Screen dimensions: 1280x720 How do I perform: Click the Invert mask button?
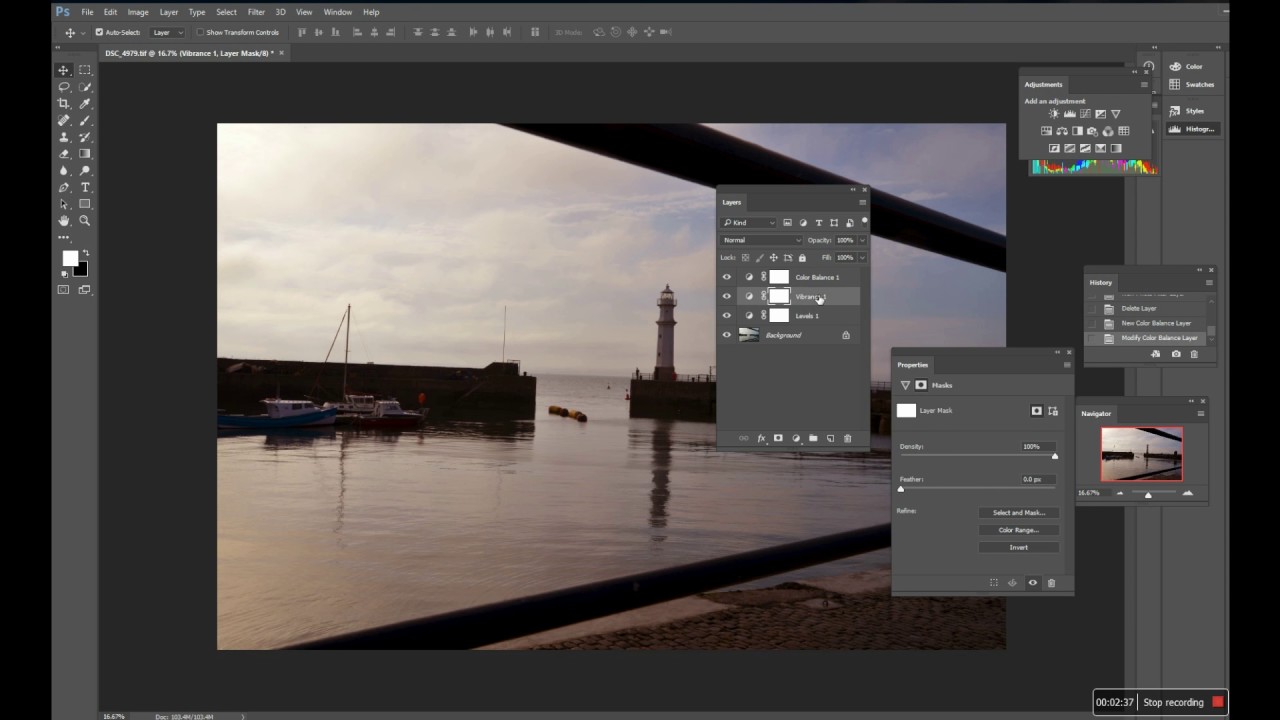coord(1018,547)
